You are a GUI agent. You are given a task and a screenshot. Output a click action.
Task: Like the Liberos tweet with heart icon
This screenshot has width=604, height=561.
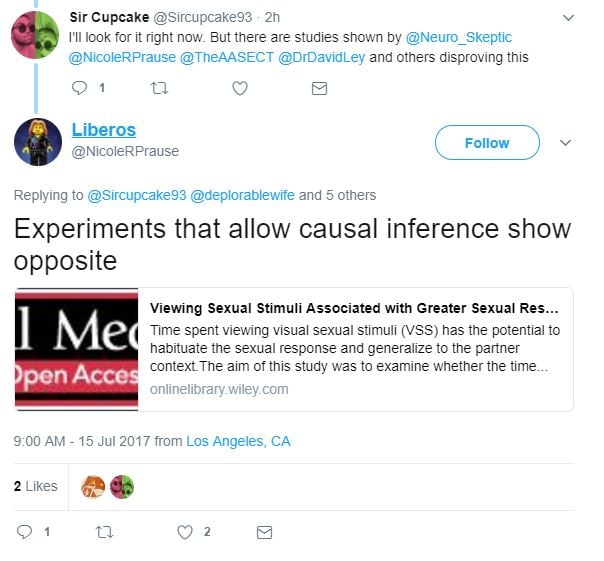pos(185,531)
